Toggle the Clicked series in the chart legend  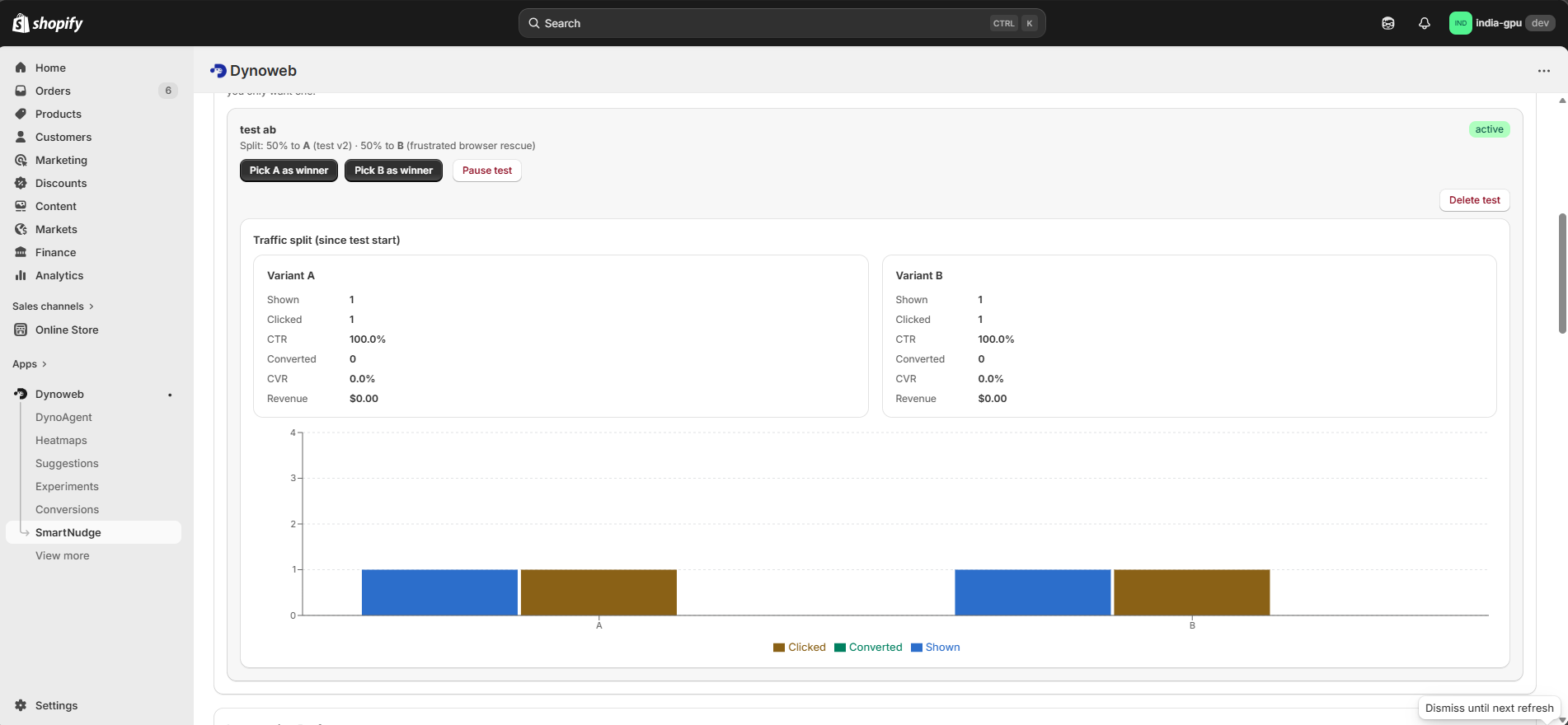[x=799, y=648]
